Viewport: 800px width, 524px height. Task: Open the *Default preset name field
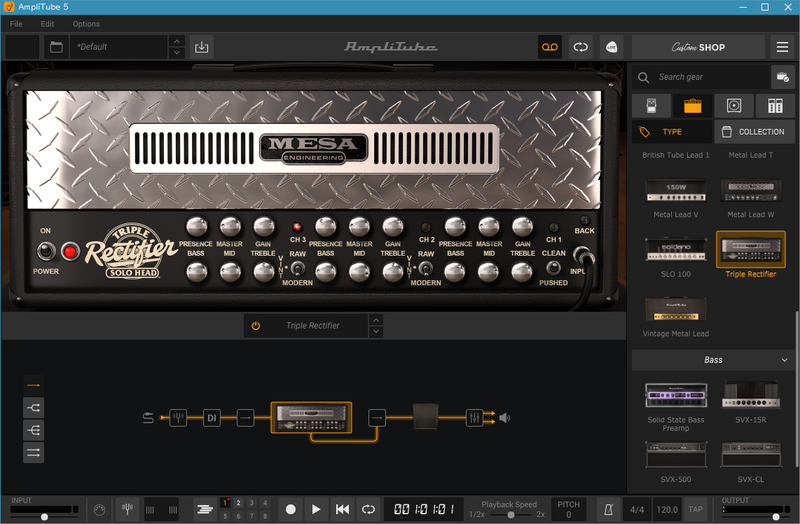coord(119,47)
